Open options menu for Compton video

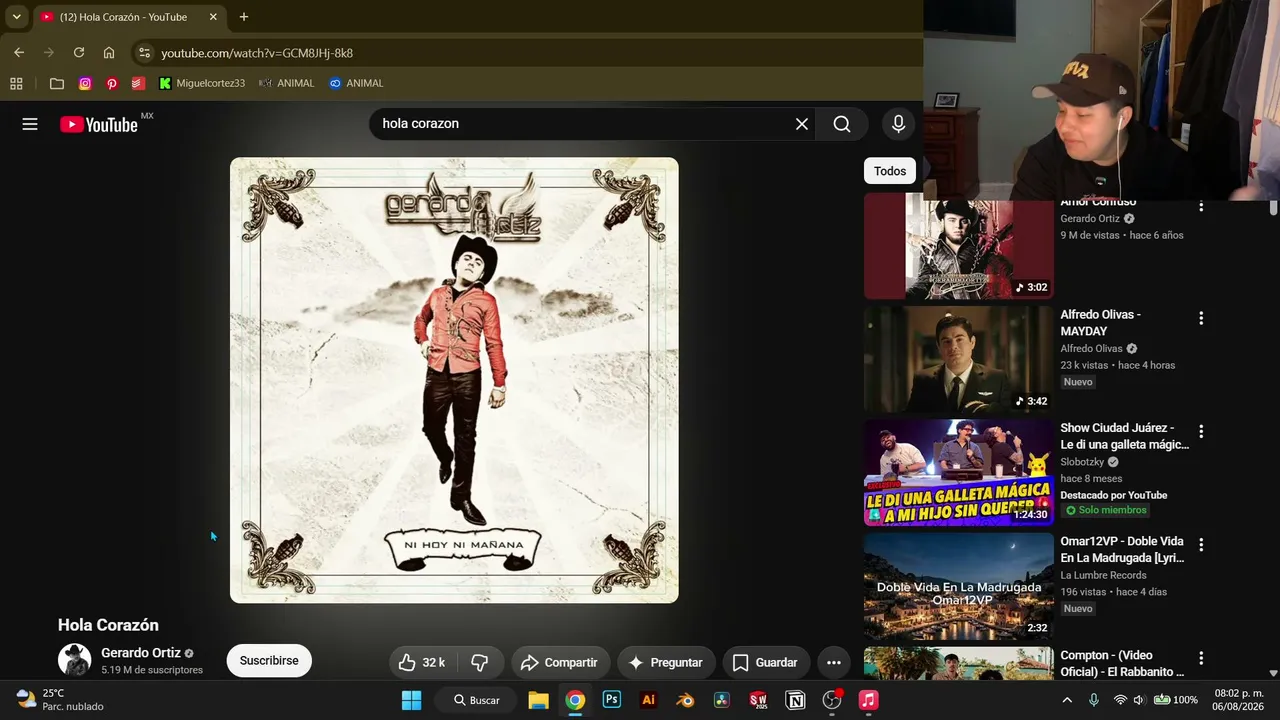[1201, 658]
